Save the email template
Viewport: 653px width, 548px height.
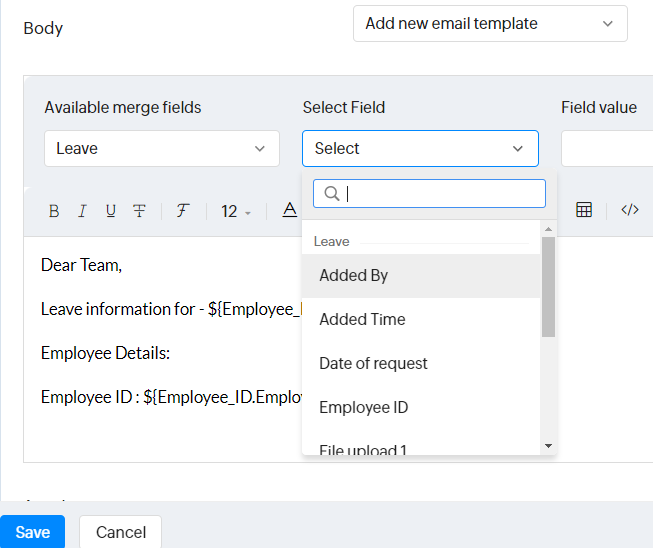tap(32, 532)
